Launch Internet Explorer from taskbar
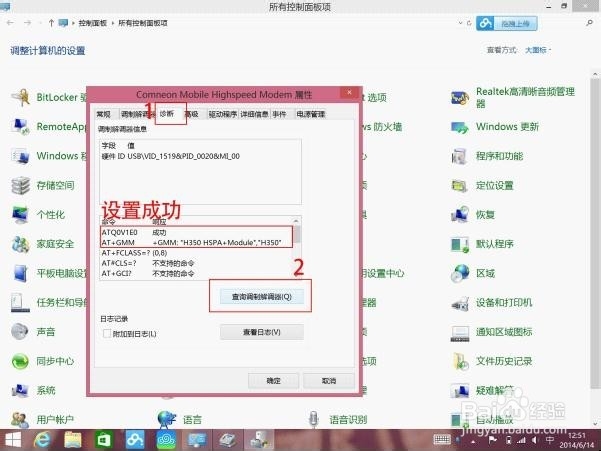The width and height of the screenshot is (601, 451). tap(42, 440)
